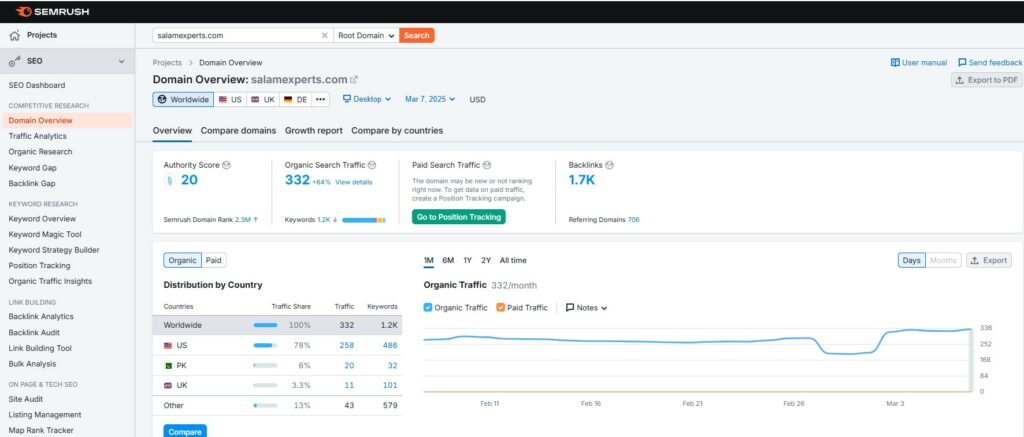Click PK traffic value 20
Screen dimensions: 1024x437
[349, 366]
